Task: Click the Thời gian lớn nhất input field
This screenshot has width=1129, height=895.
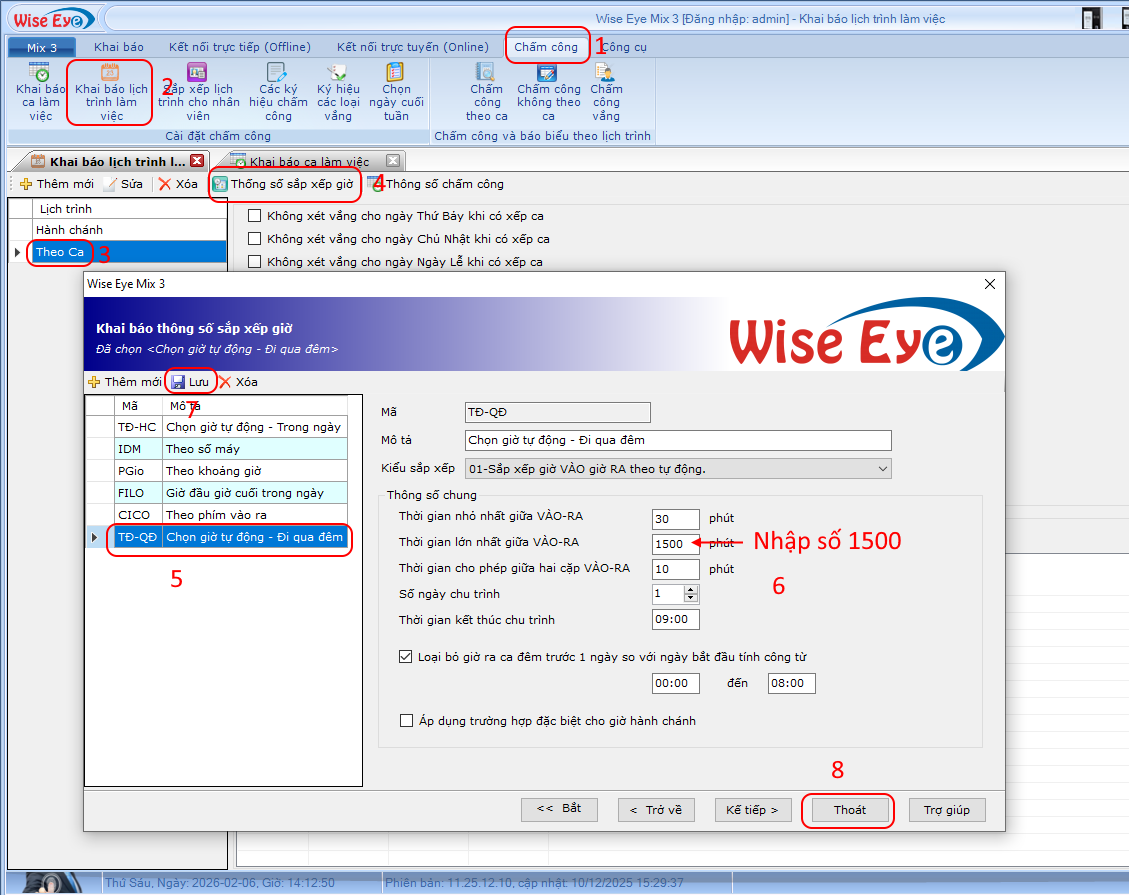Action: (x=674, y=544)
